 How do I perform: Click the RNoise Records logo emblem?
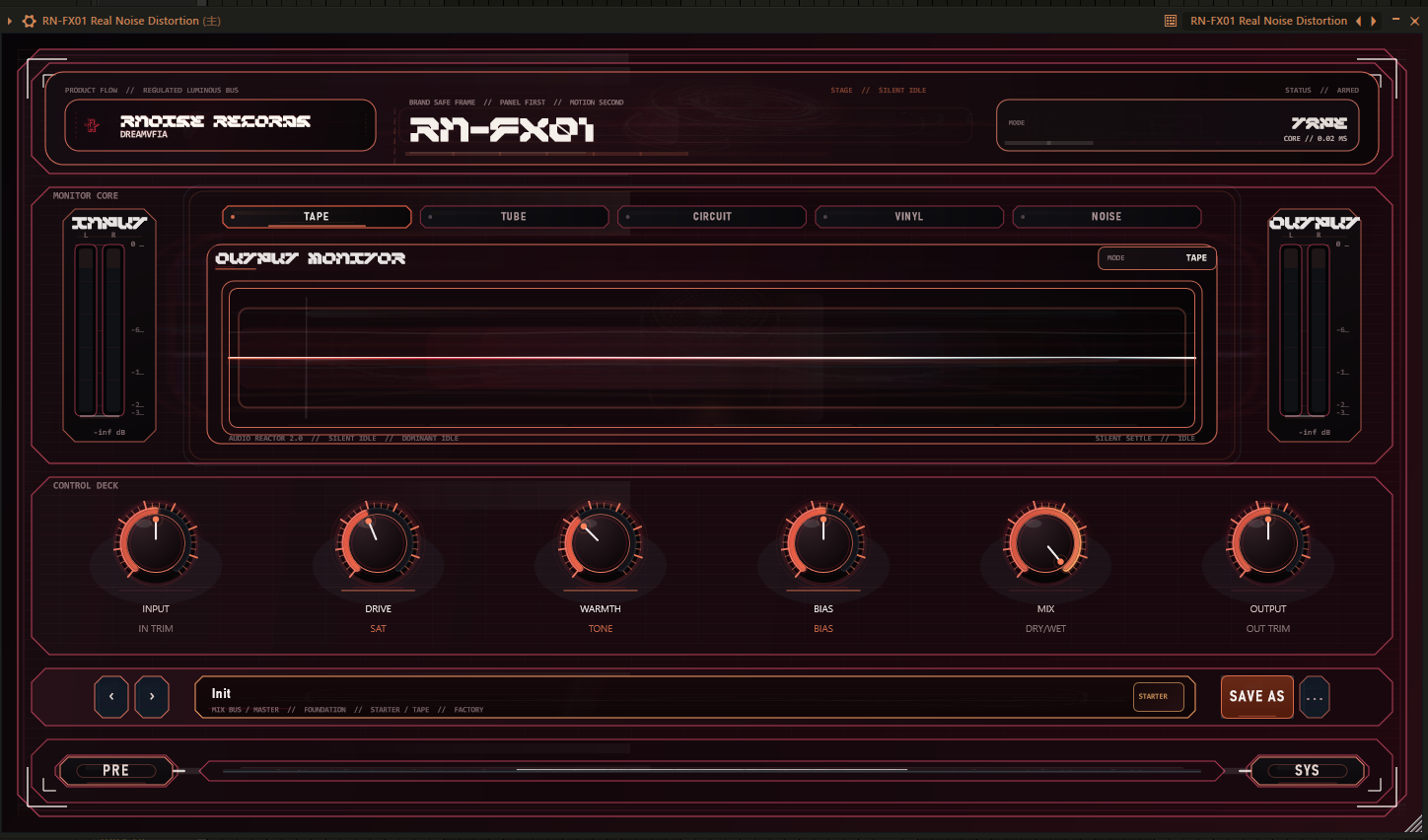[x=93, y=125]
